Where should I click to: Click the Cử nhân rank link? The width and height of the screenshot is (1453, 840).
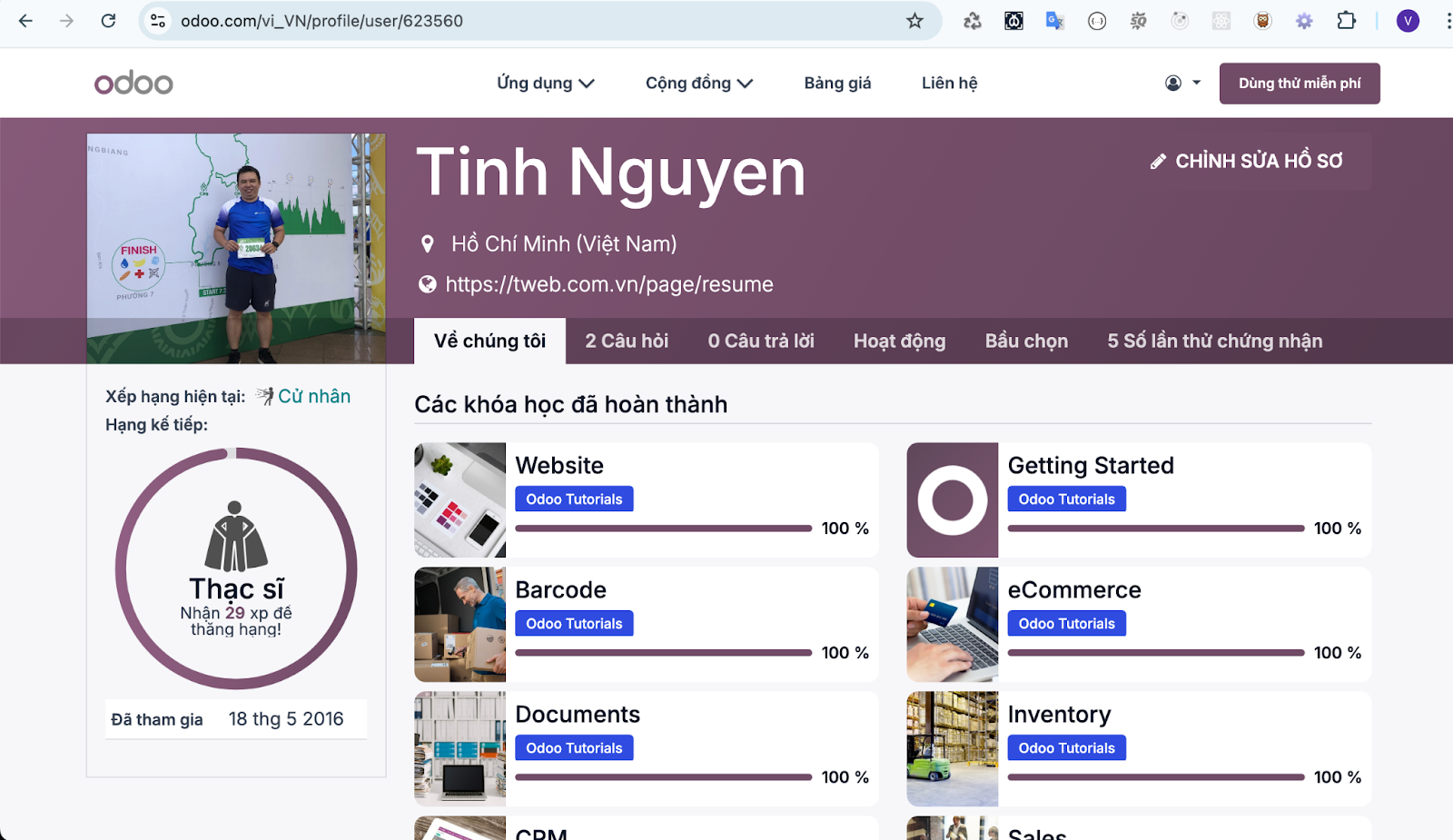314,396
